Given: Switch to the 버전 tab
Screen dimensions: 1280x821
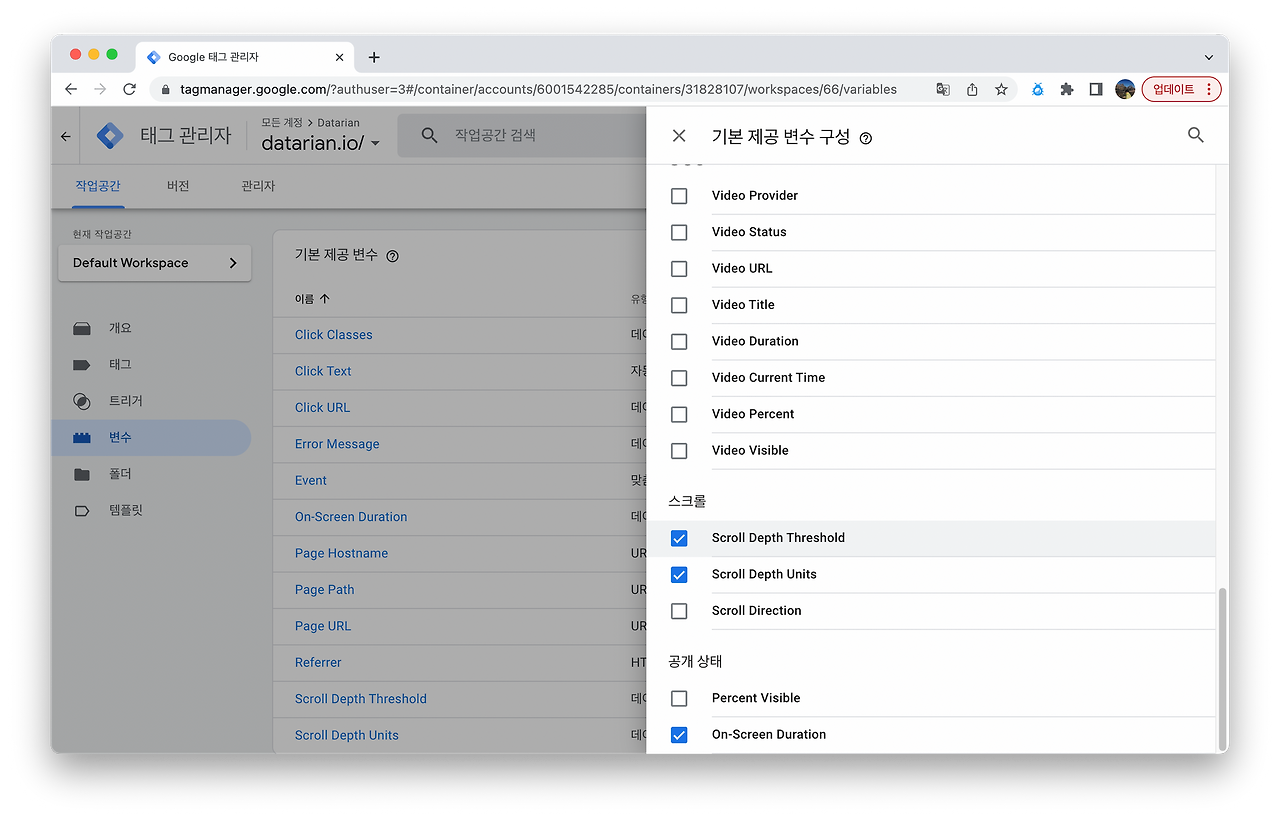Looking at the screenshot, I should coord(178,186).
